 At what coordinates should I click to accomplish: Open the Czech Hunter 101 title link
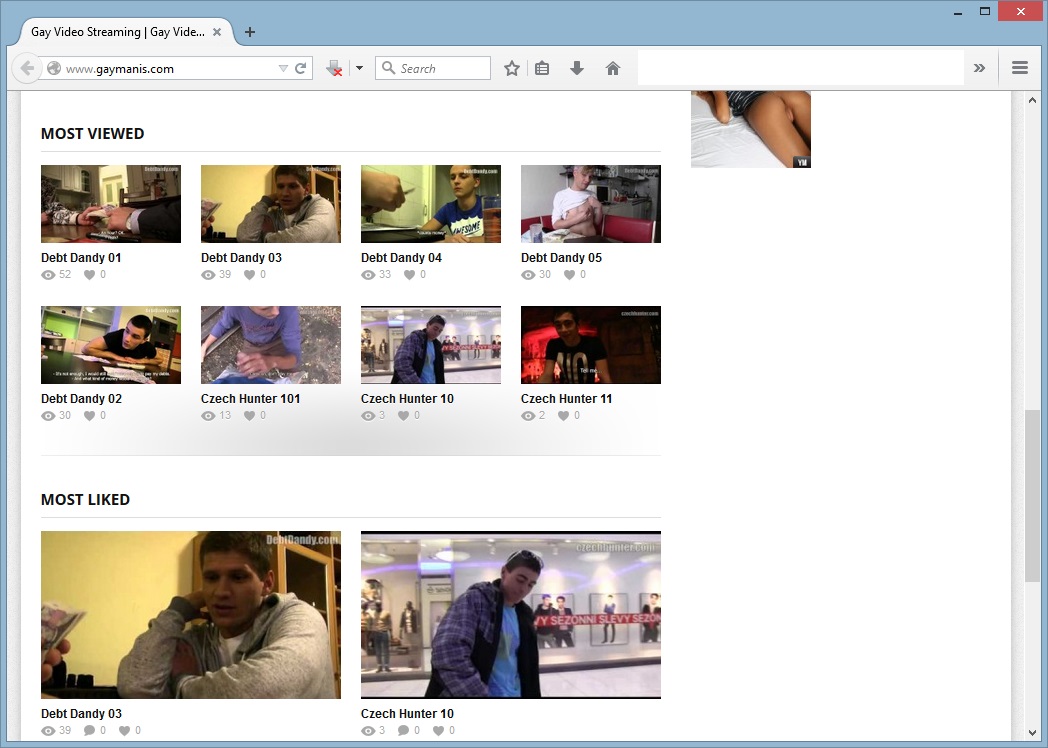click(250, 398)
